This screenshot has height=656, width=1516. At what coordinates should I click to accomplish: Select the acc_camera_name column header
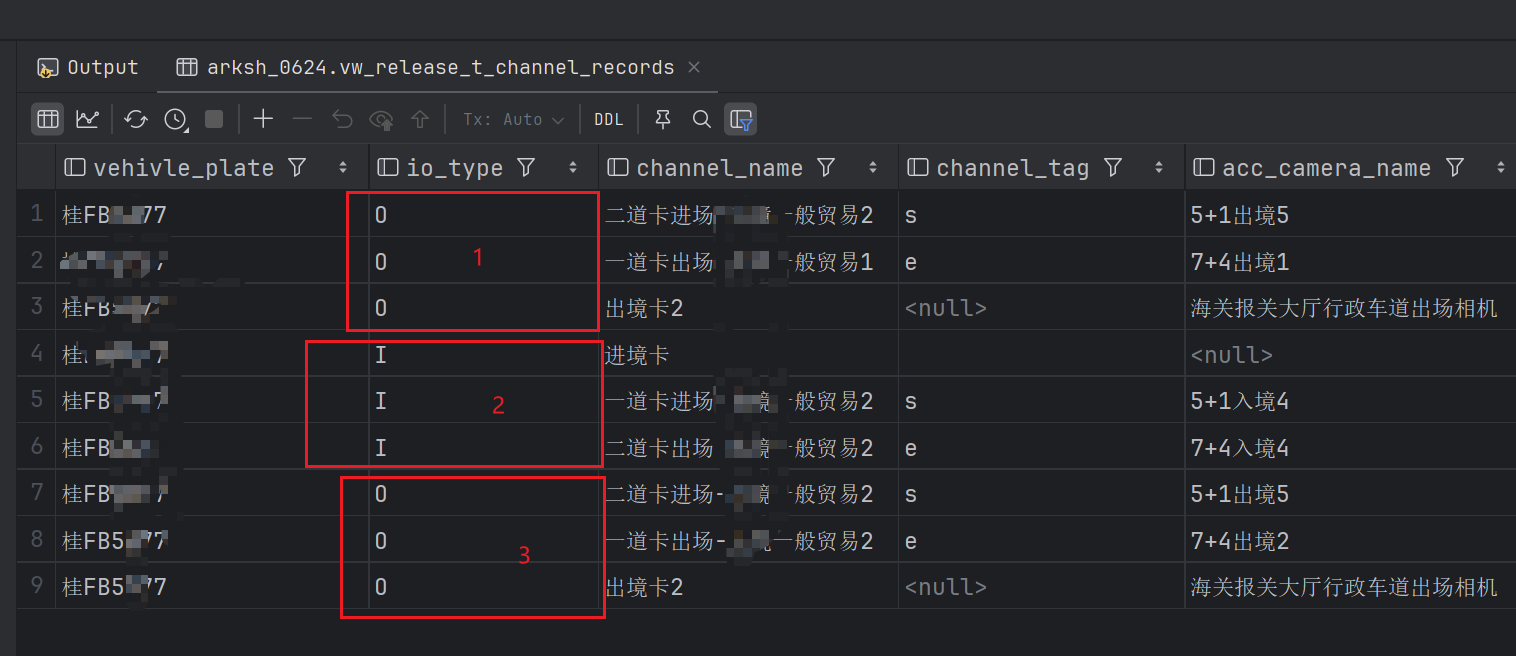pyautogui.click(x=1326, y=168)
